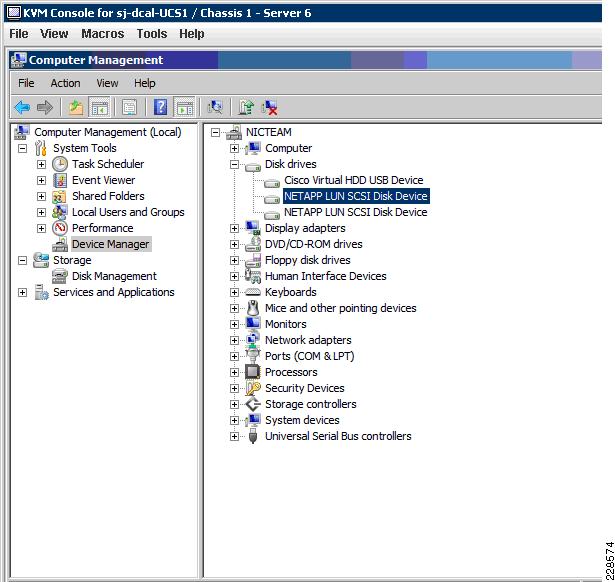Open the KVM Console View menu

(x=54, y=34)
